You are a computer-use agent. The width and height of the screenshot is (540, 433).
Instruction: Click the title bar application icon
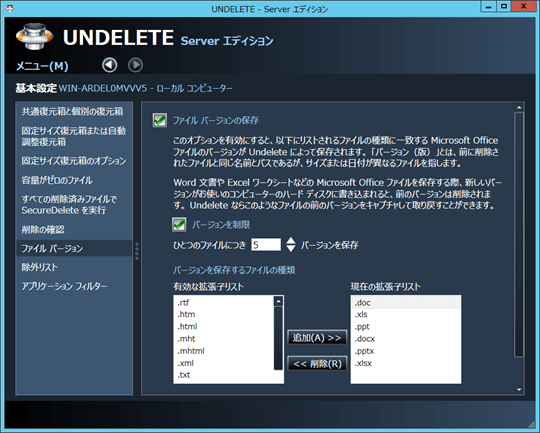click(x=10, y=9)
